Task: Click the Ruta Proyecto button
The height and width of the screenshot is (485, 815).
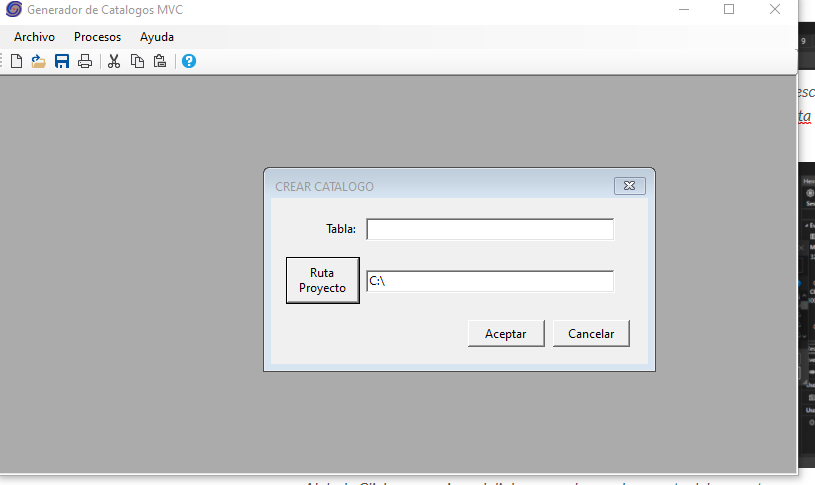Action: (322, 280)
